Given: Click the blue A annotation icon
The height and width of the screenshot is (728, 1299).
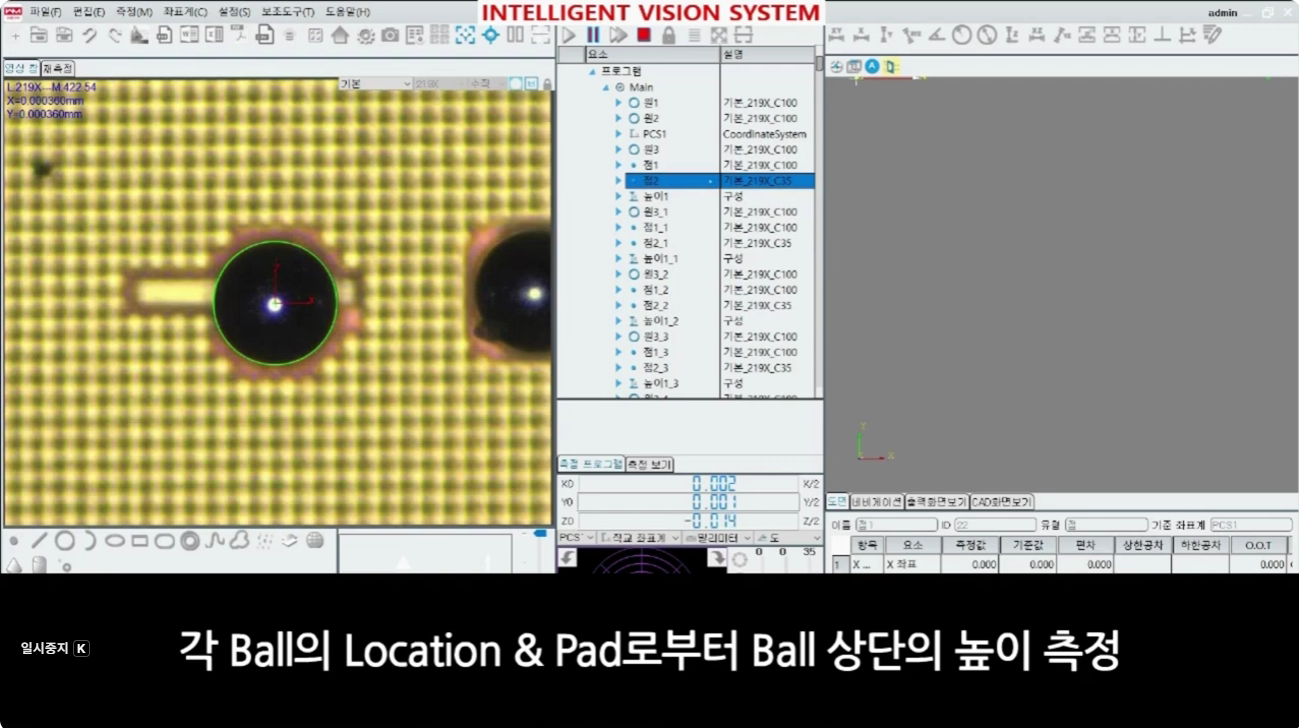Looking at the screenshot, I should coord(872,66).
